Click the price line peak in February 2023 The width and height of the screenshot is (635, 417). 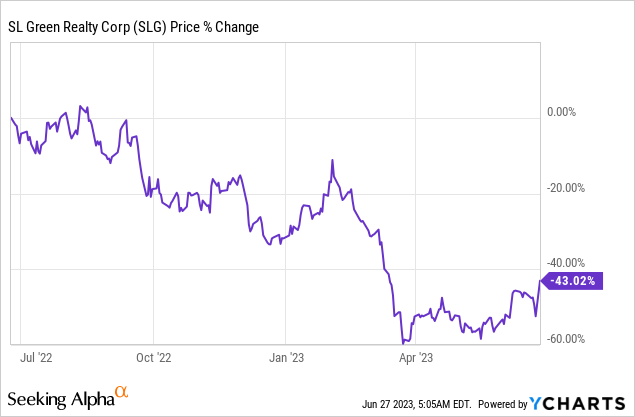pyautogui.click(x=331, y=160)
